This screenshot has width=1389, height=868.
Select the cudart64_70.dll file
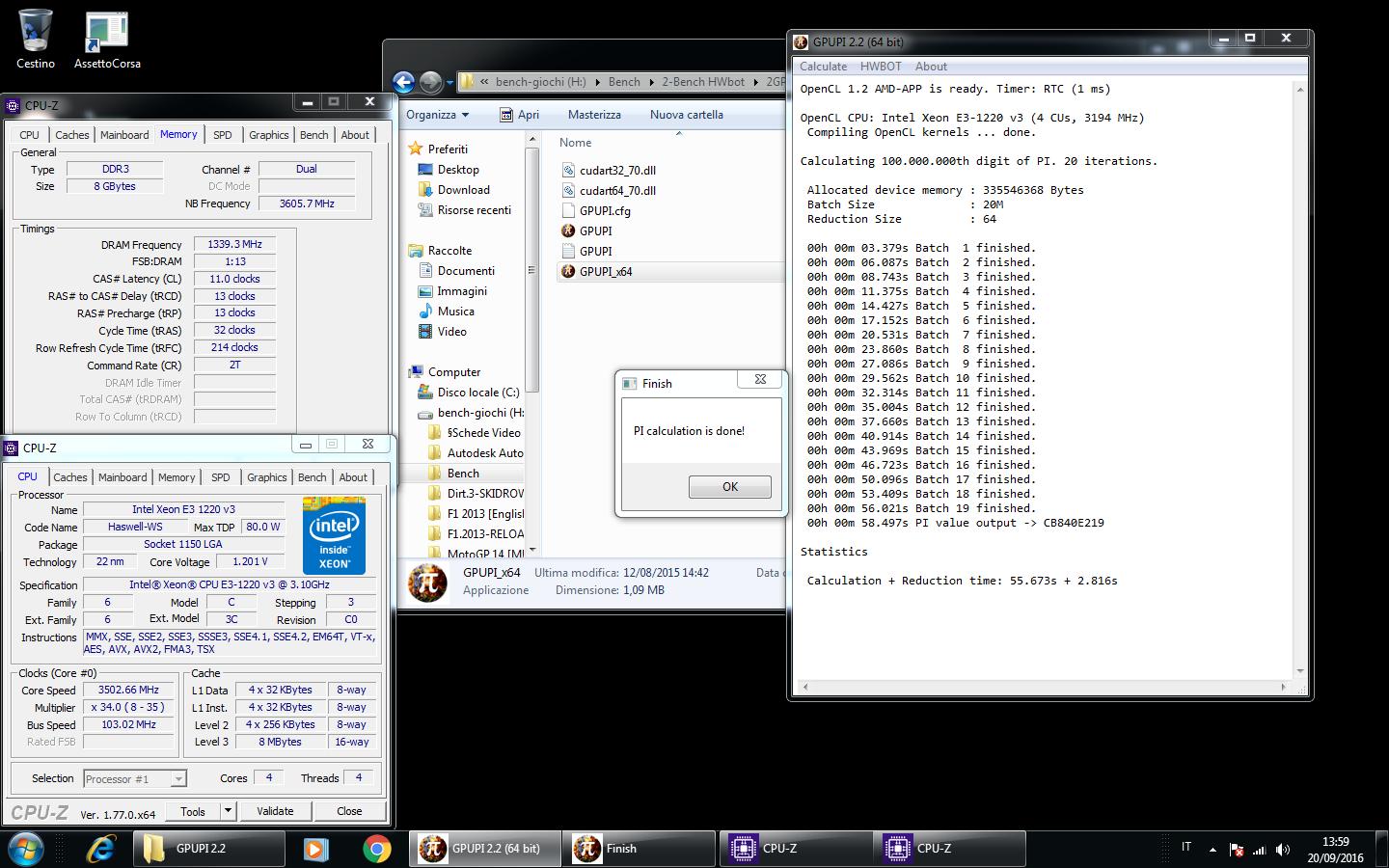coord(617,190)
